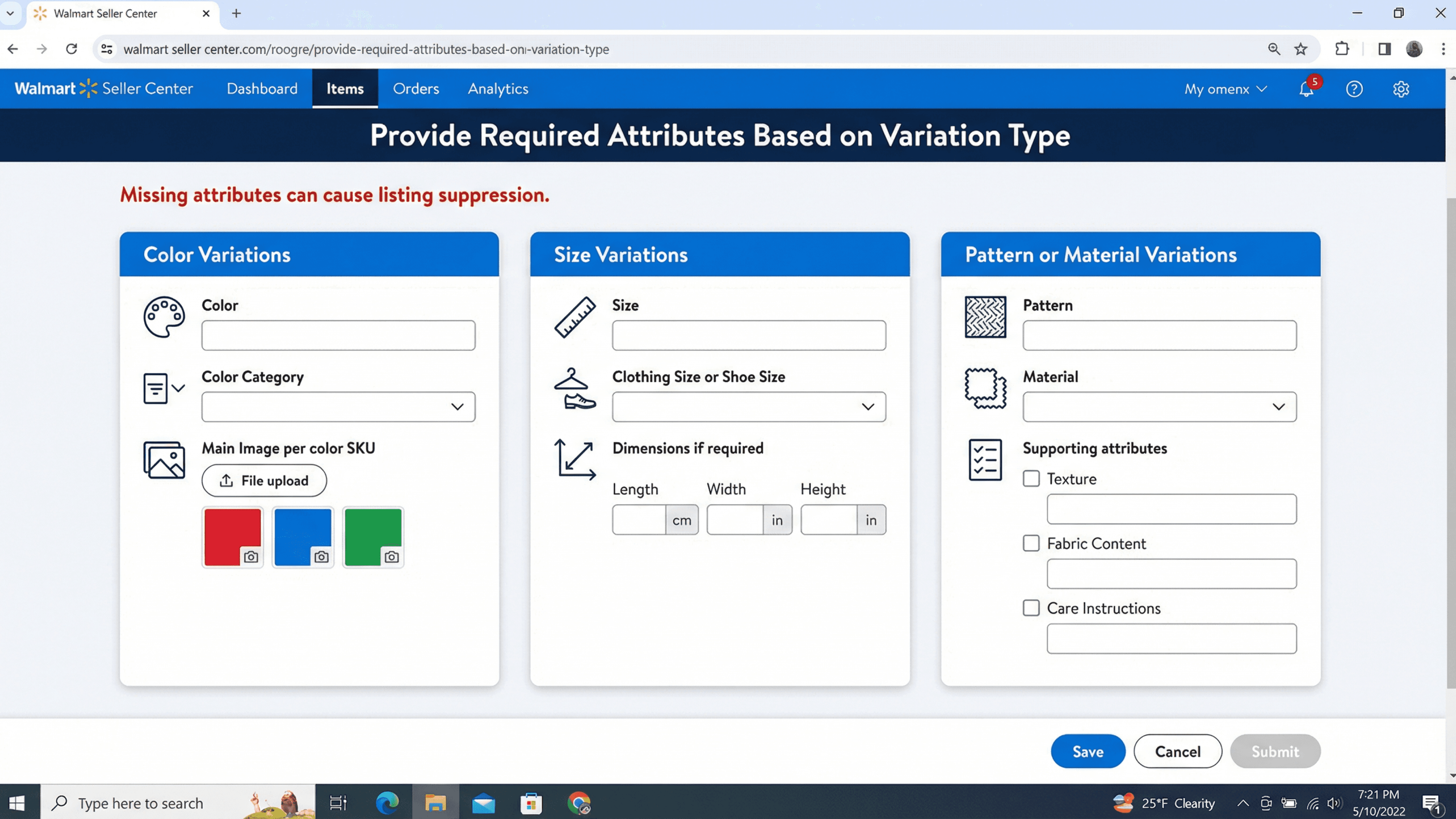Launch Microsoft Edge from the taskbar
Screen dimensions: 1456x819
tap(387, 803)
